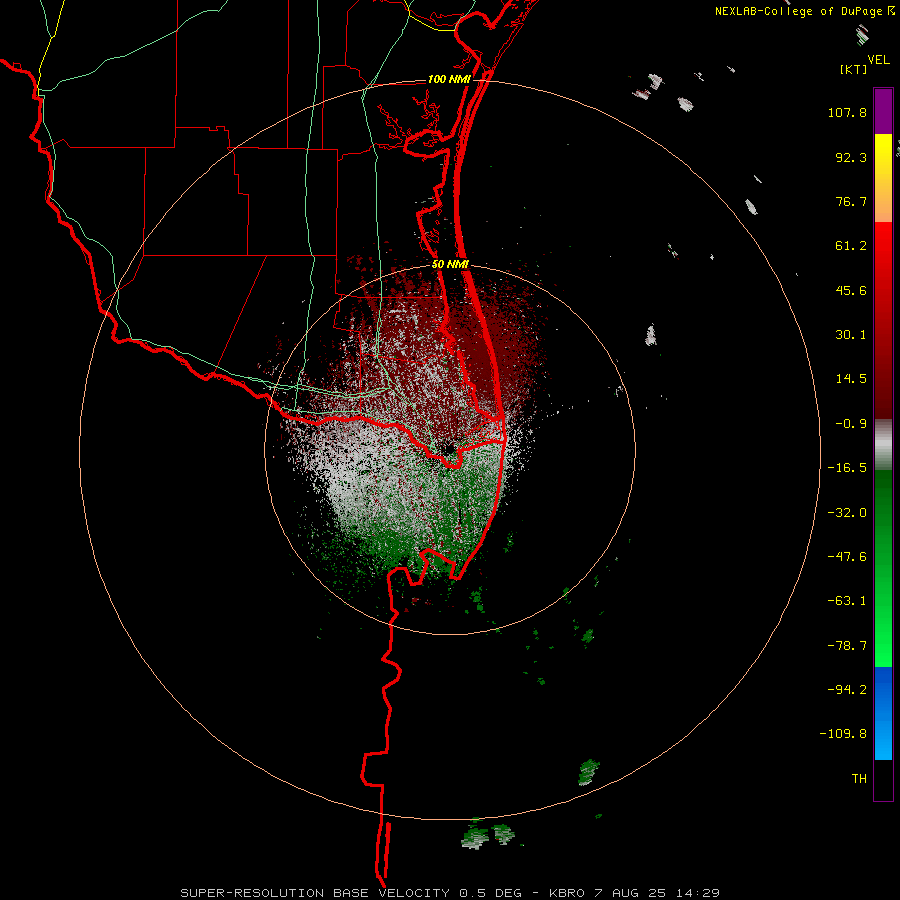The height and width of the screenshot is (900, 900).
Task: Click the KBRO radar site center point
Action: coord(449,449)
